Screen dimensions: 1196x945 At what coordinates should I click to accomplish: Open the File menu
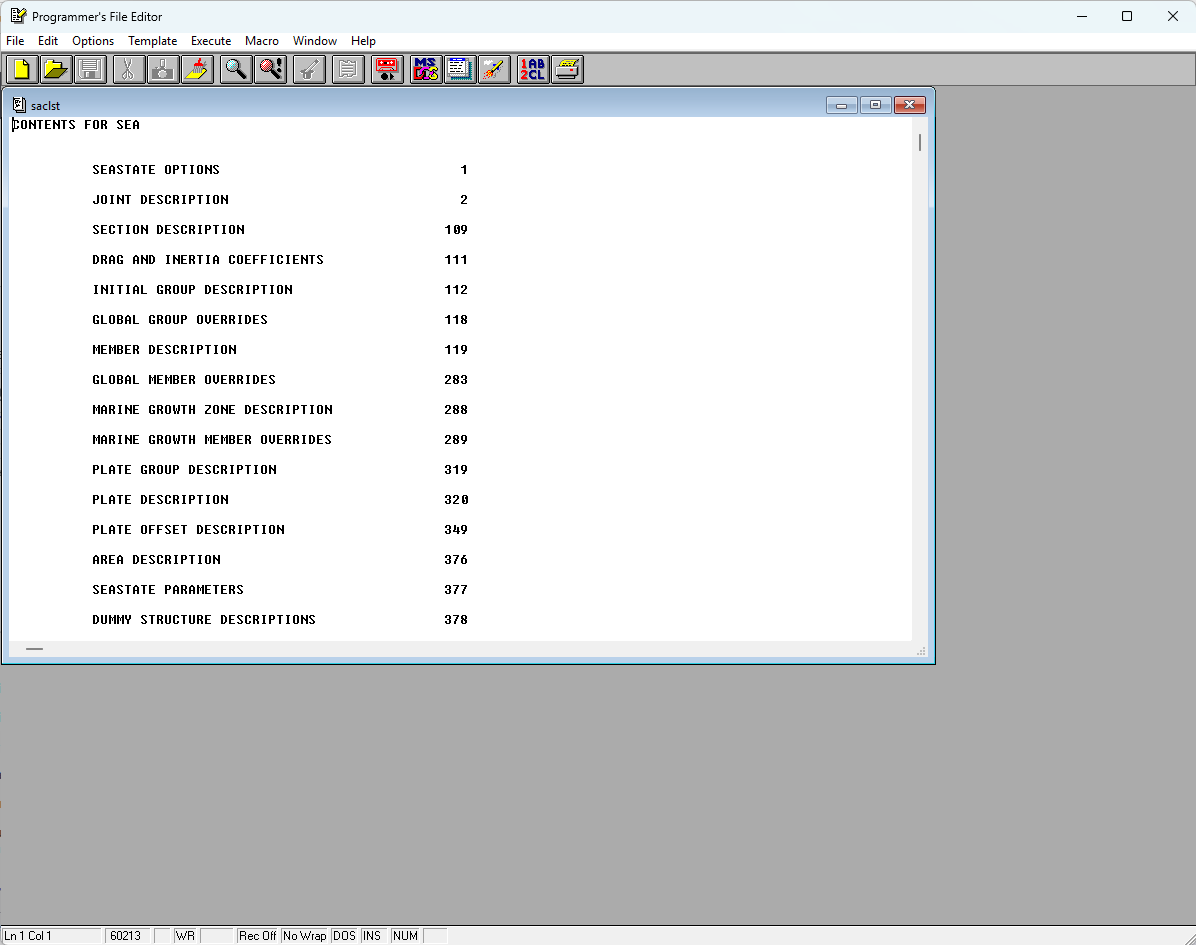coord(15,41)
